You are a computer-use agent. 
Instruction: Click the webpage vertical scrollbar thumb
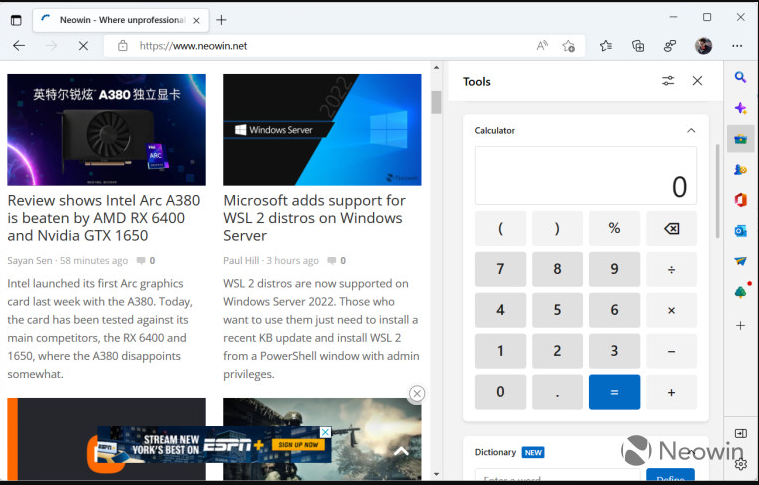point(436,101)
